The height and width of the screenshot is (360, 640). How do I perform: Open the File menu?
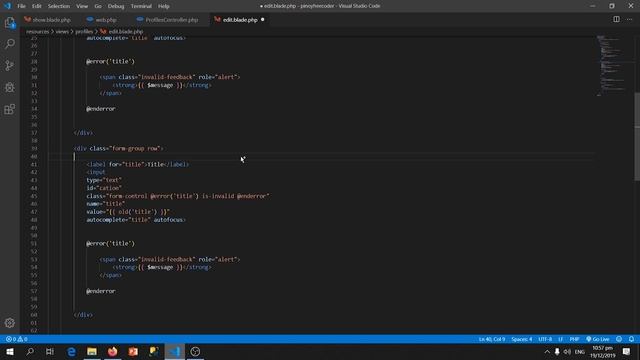pos(21,6)
